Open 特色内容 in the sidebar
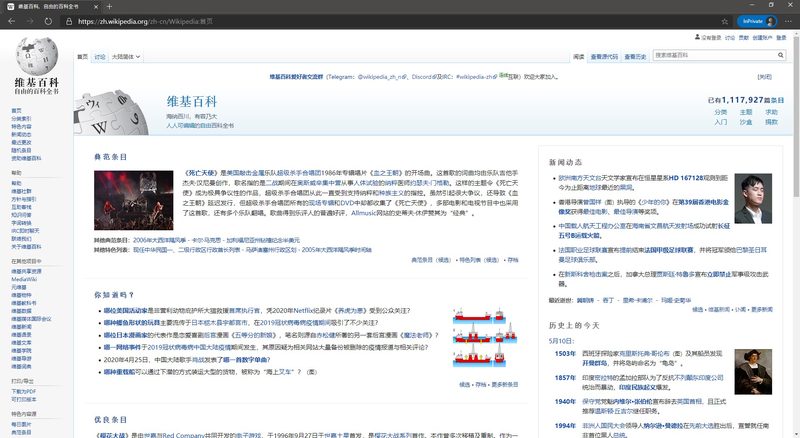Image resolution: width=800 pixels, height=438 pixels. [x=21, y=127]
